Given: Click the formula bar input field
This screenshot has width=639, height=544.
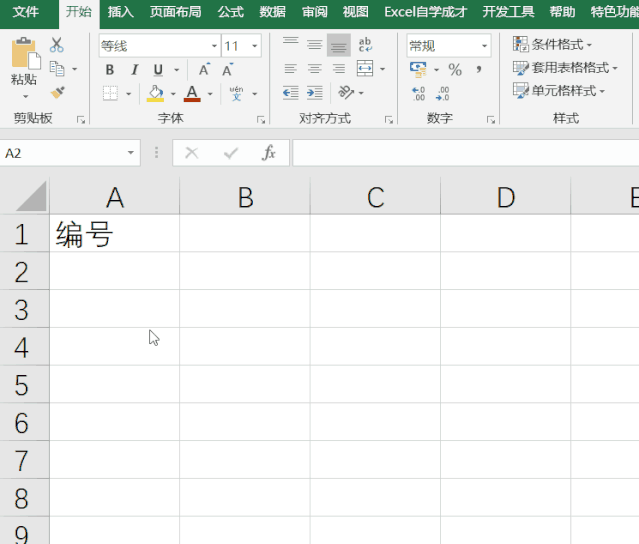Looking at the screenshot, I should (465, 153).
